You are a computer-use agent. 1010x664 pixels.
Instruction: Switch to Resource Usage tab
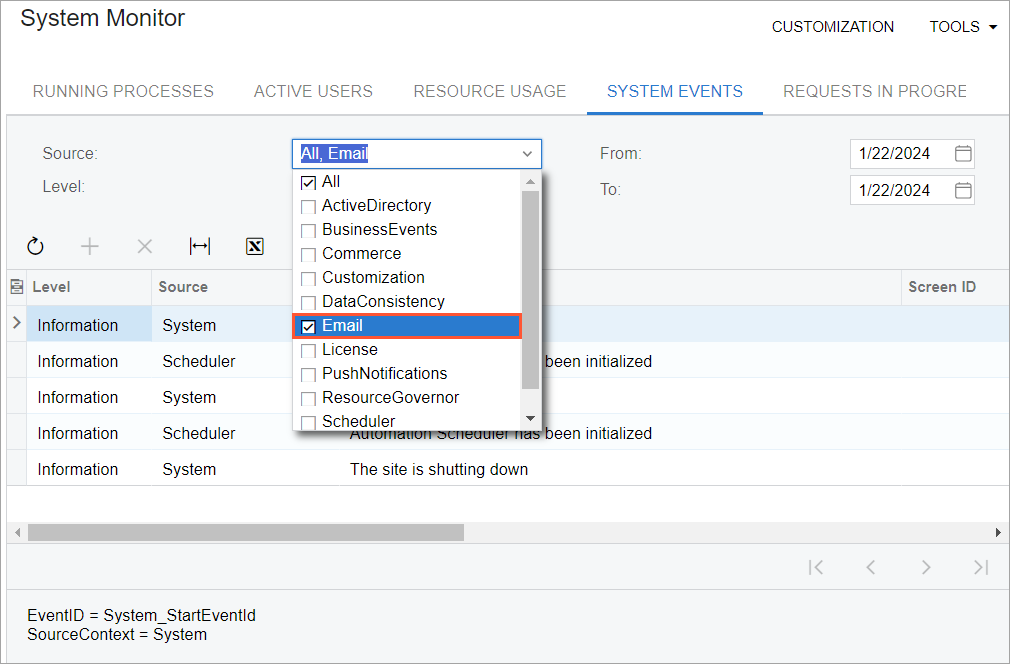point(490,91)
